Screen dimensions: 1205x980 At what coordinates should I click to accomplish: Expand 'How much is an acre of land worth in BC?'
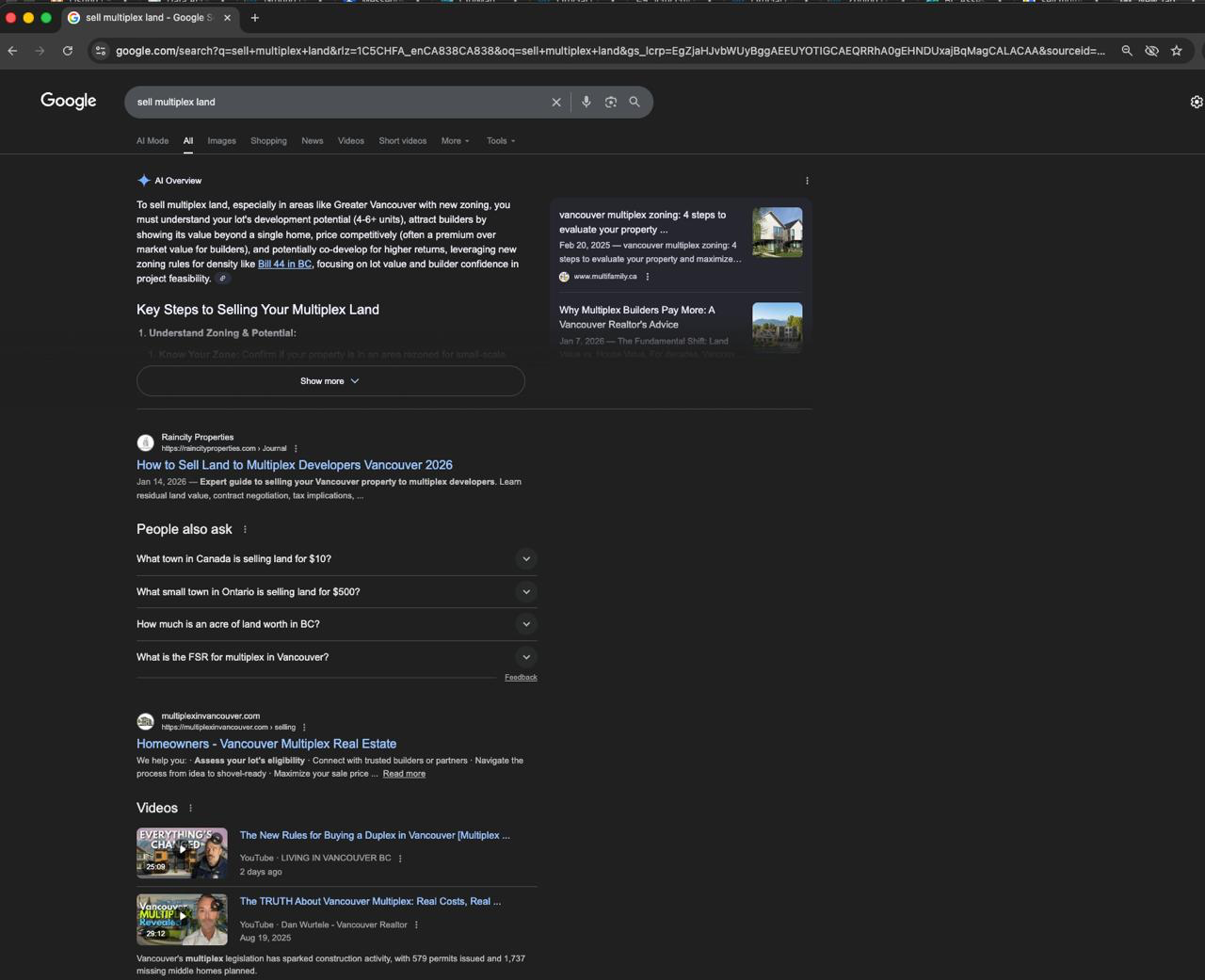(336, 624)
